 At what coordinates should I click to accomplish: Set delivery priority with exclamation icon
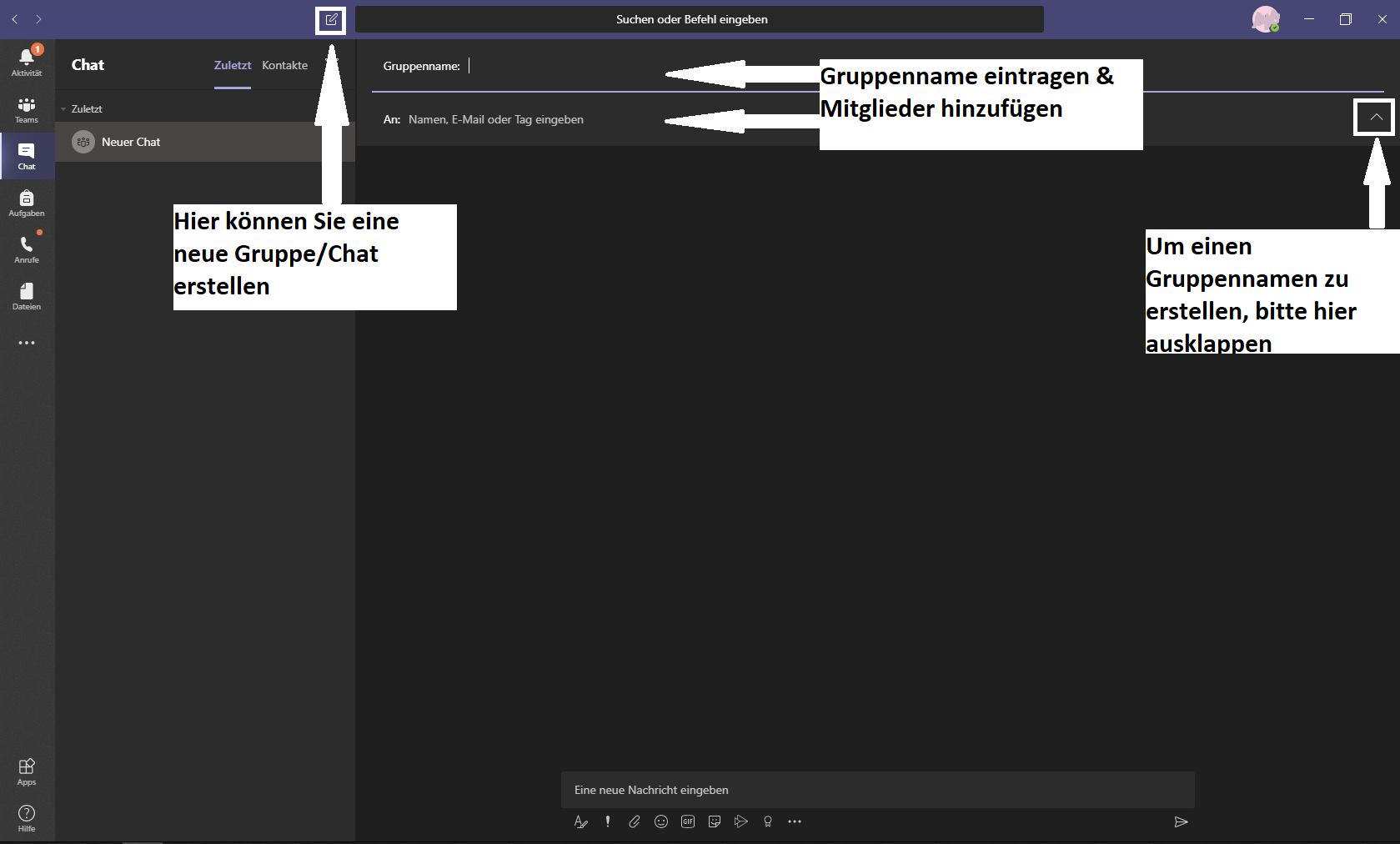pyautogui.click(x=608, y=821)
